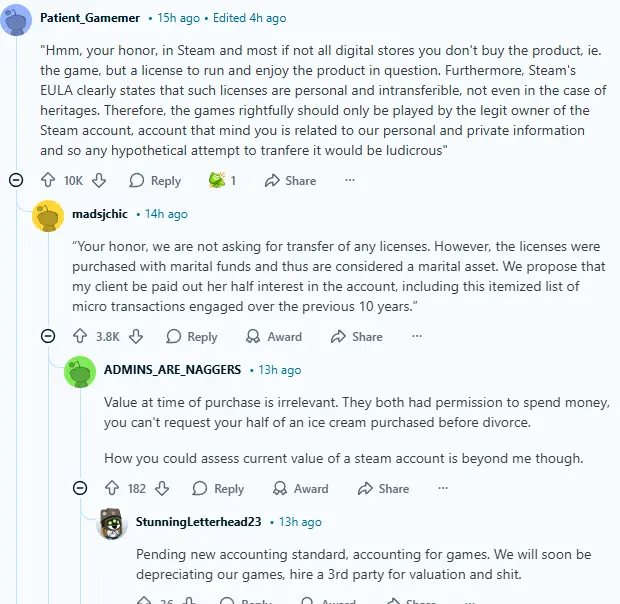Reply to Patient_Gamemer's comment
The width and height of the screenshot is (620, 604).
point(155,181)
